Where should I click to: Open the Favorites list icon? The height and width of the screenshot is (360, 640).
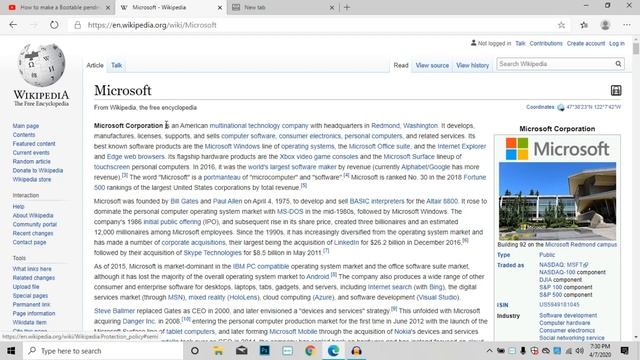(584, 25)
